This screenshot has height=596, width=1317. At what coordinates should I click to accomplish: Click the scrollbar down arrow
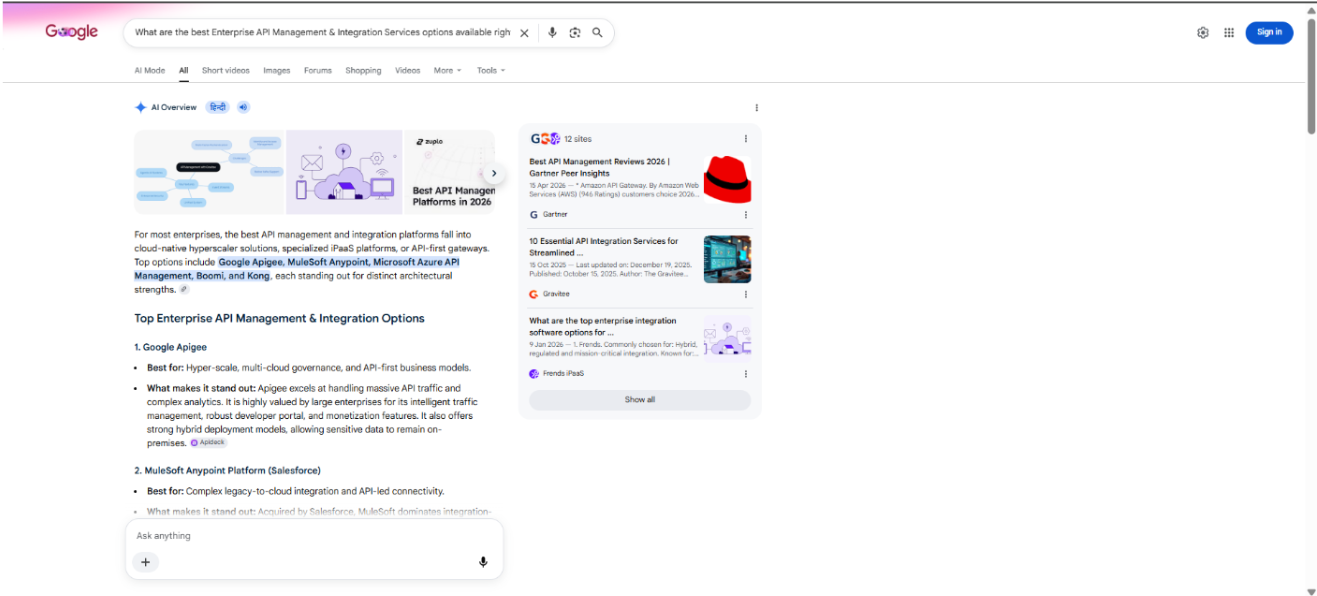[x=1310, y=591]
